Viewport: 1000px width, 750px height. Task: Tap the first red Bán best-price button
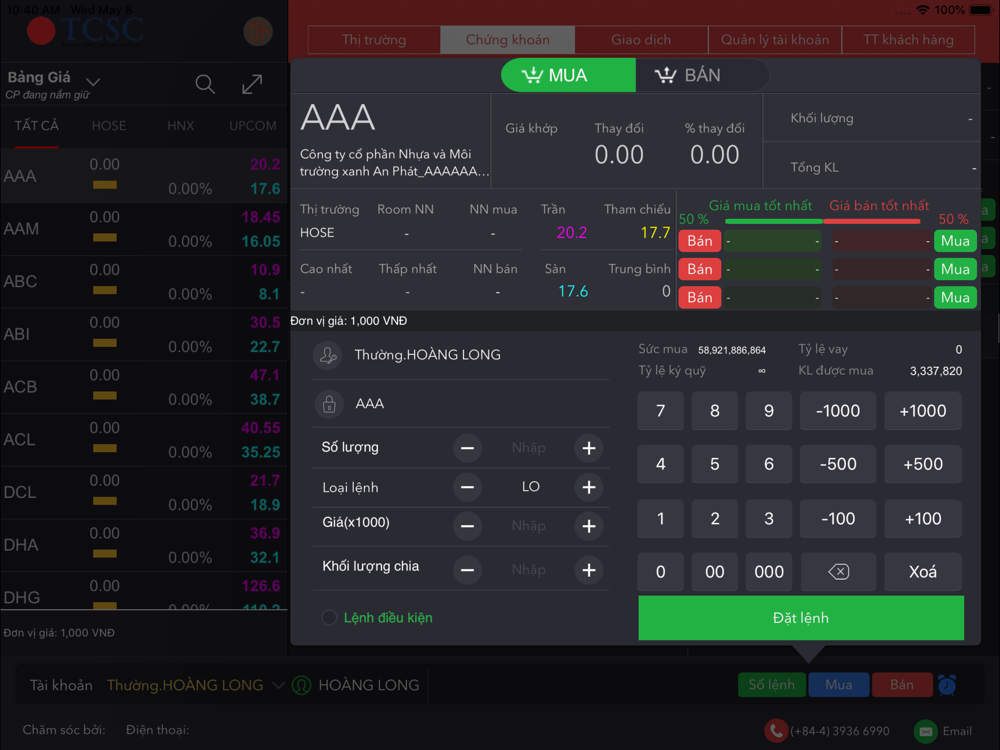(x=700, y=241)
